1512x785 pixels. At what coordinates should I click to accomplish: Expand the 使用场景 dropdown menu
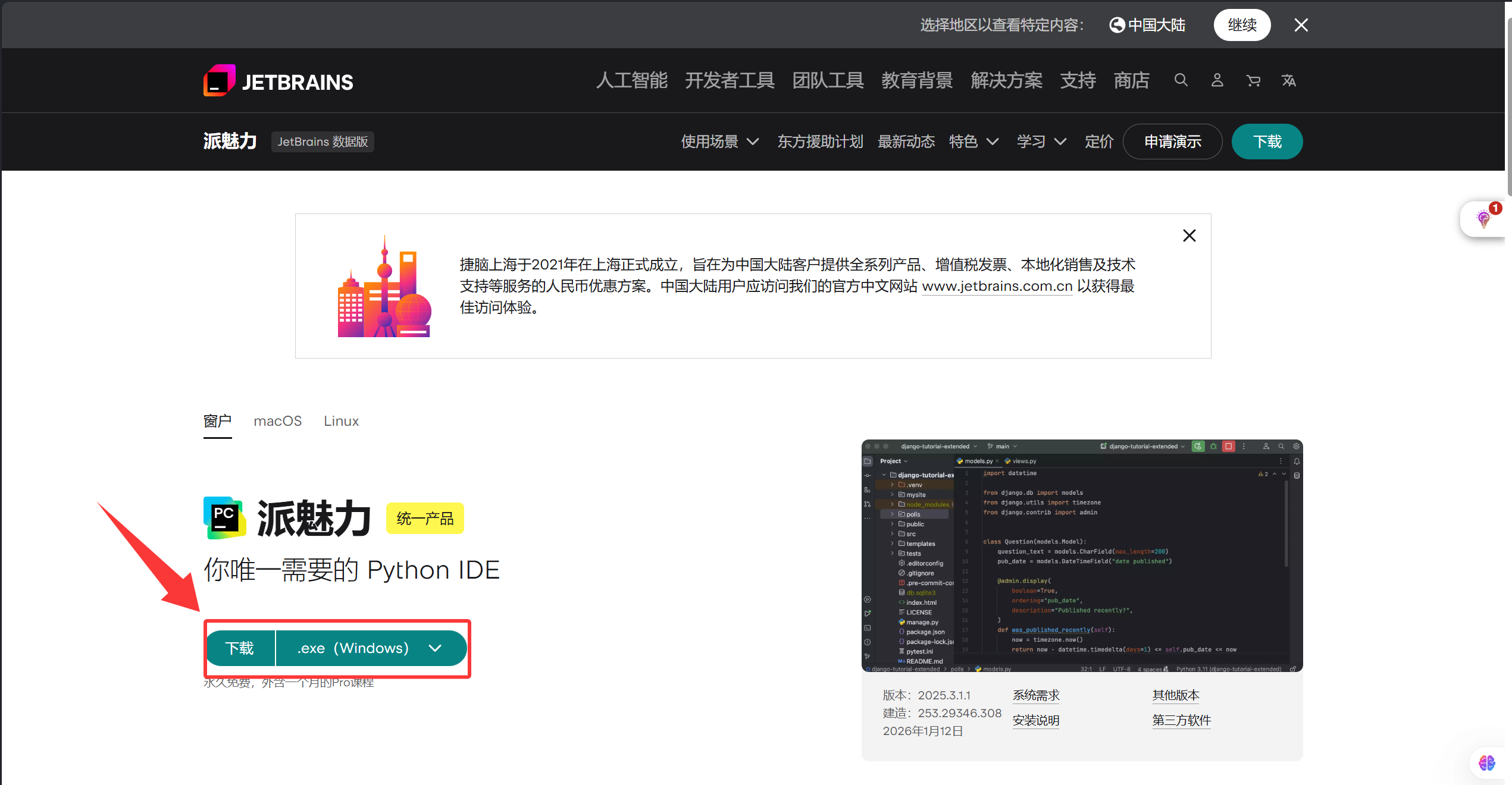(719, 142)
